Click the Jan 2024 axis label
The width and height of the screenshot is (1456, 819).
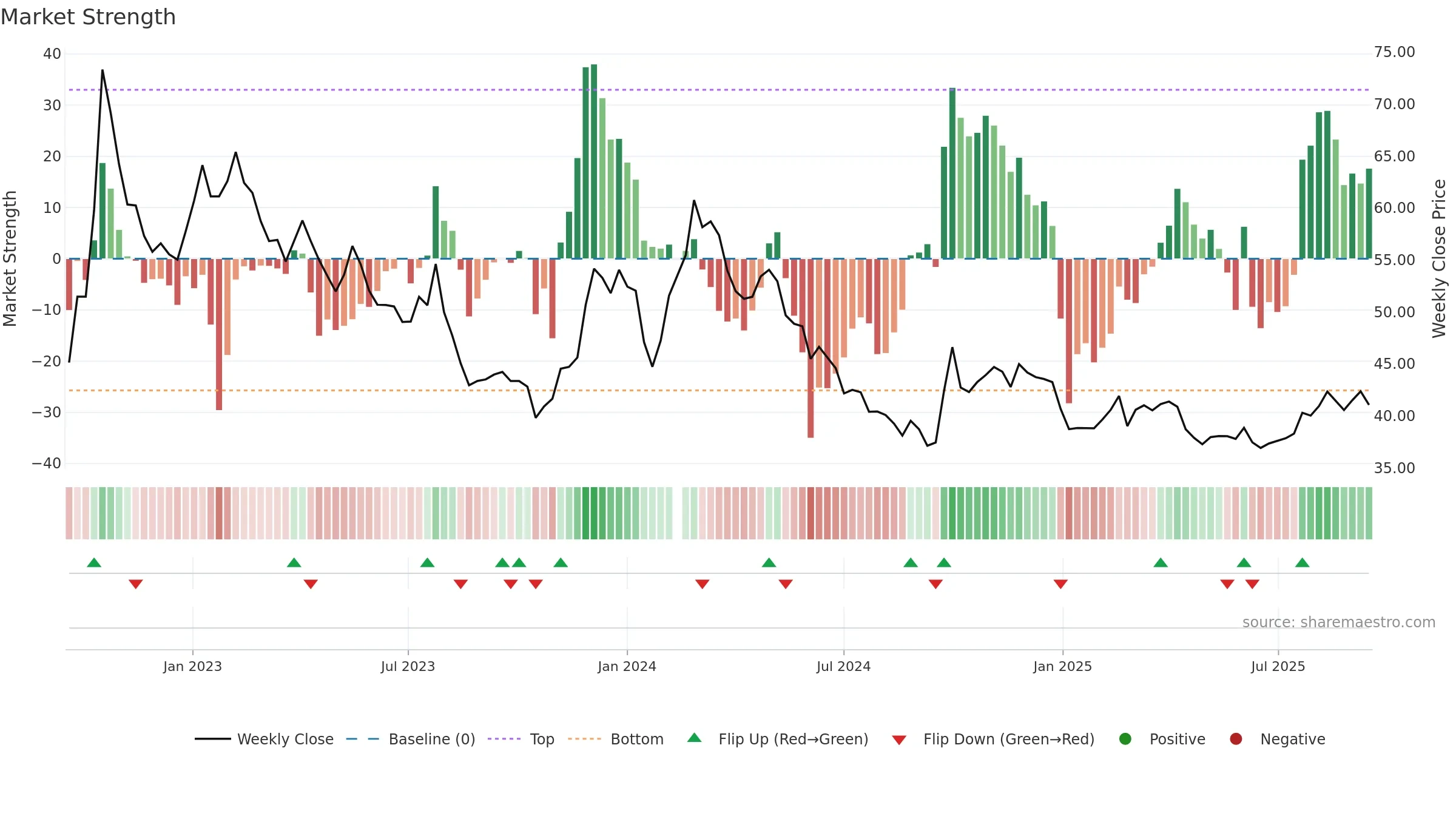627,666
